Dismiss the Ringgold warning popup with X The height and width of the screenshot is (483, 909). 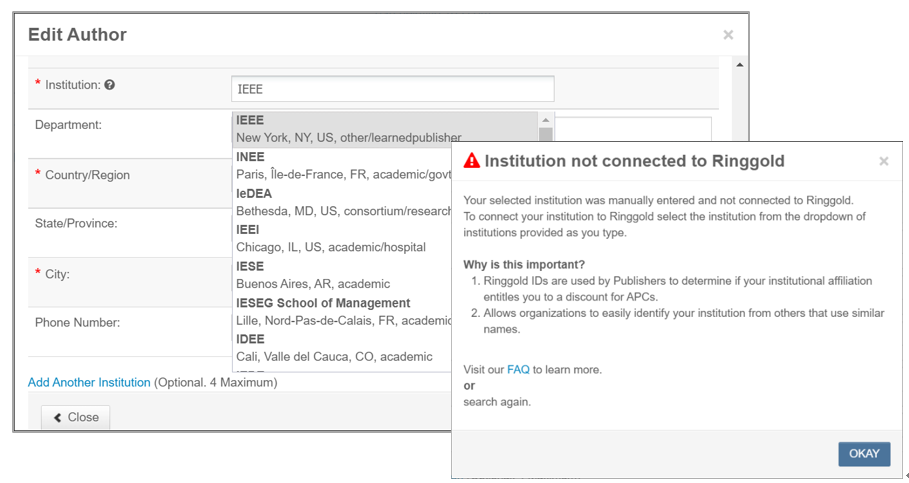tap(883, 161)
